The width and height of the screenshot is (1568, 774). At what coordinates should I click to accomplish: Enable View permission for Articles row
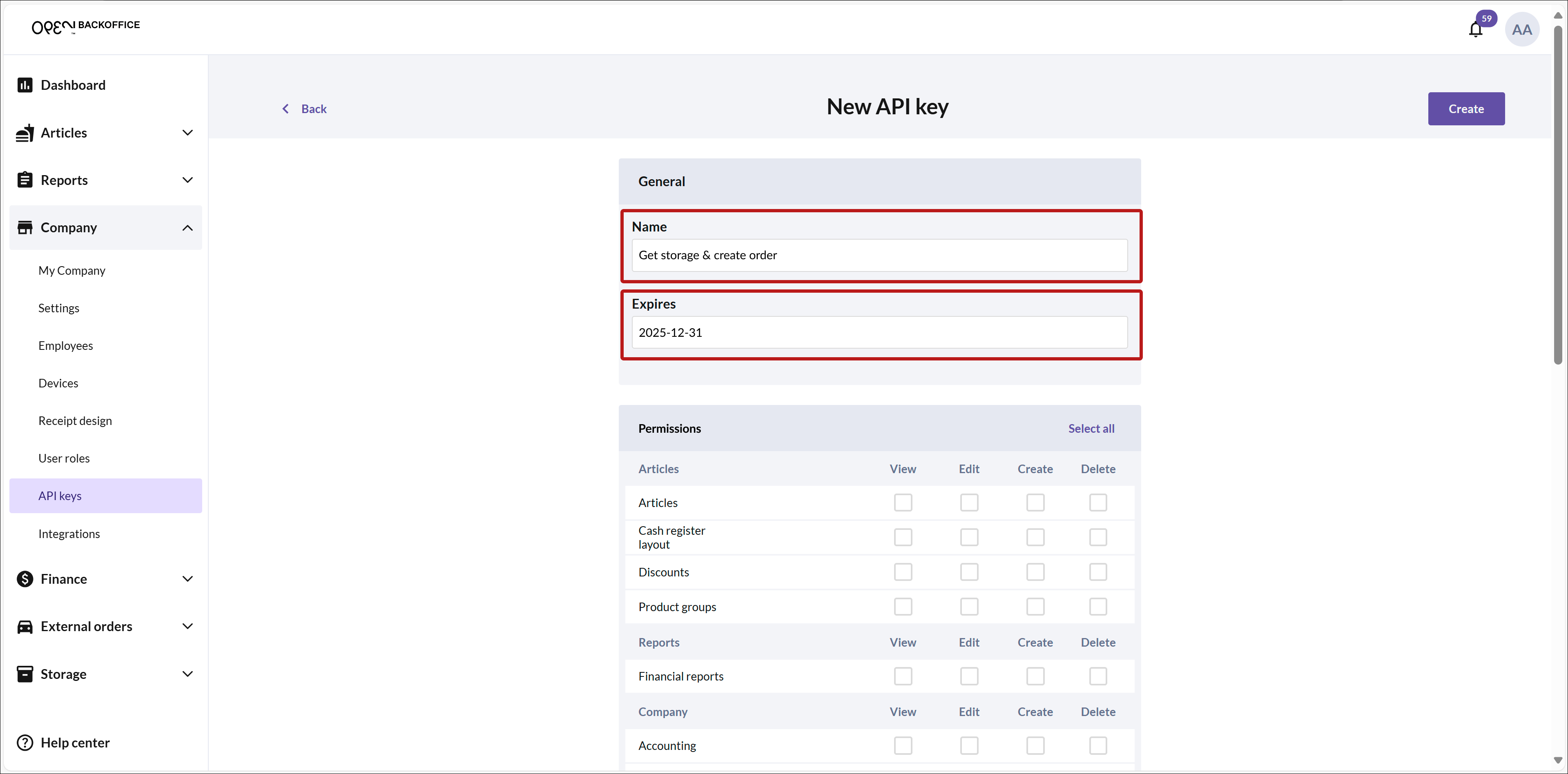click(903, 503)
